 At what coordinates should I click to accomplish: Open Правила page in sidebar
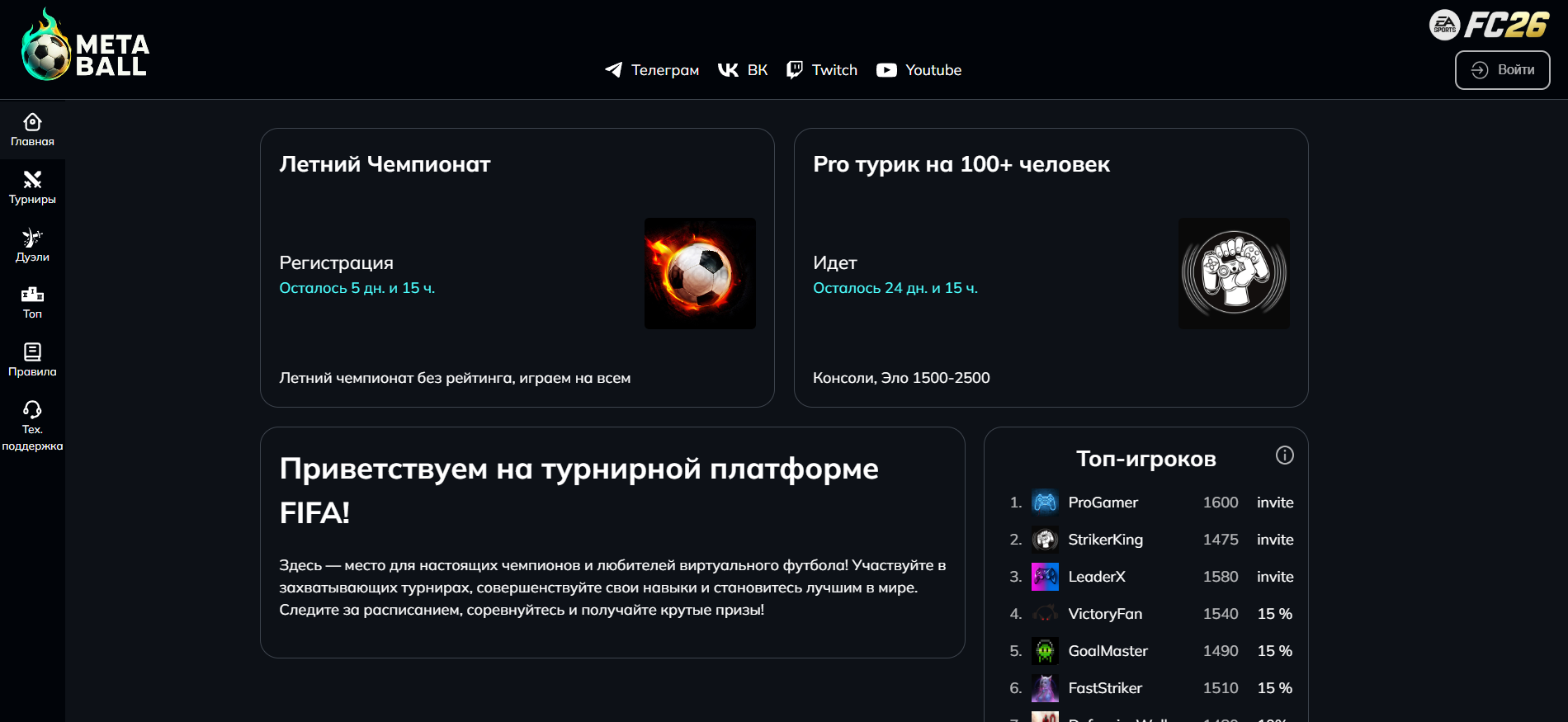pos(32,361)
